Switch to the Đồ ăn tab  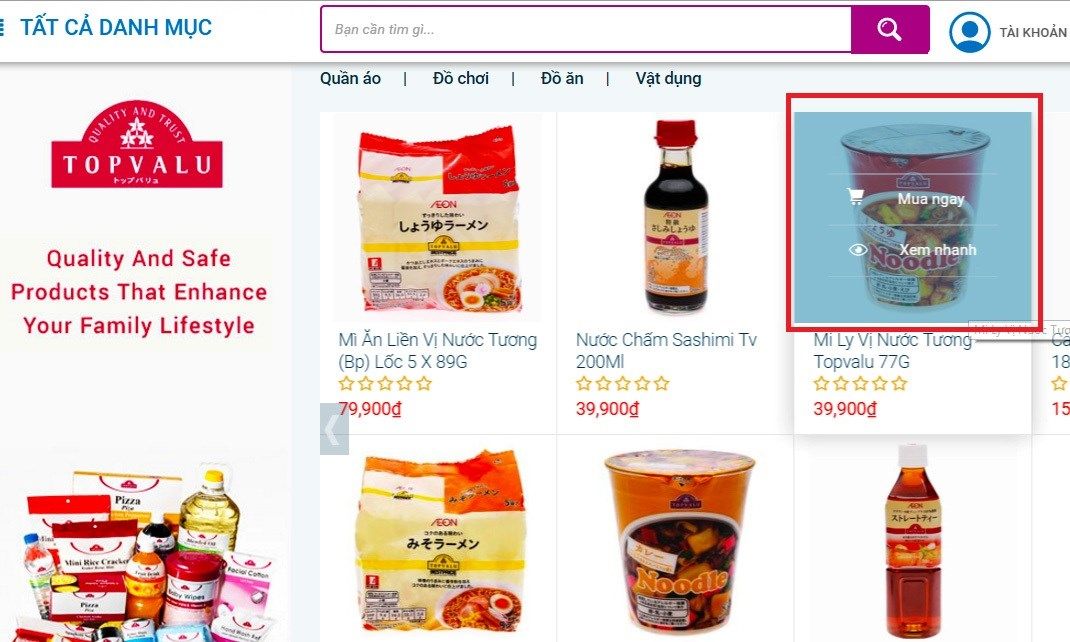pos(562,78)
